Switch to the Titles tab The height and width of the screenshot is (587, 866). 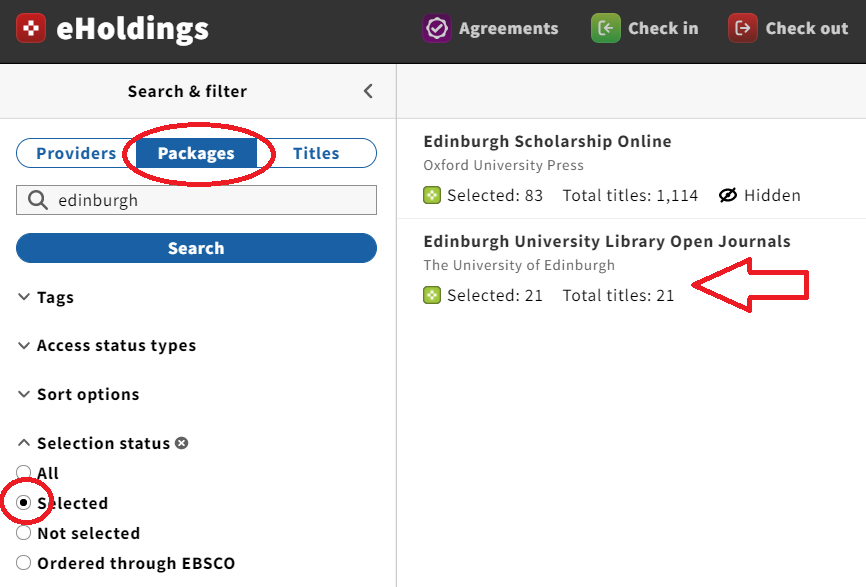click(x=316, y=153)
